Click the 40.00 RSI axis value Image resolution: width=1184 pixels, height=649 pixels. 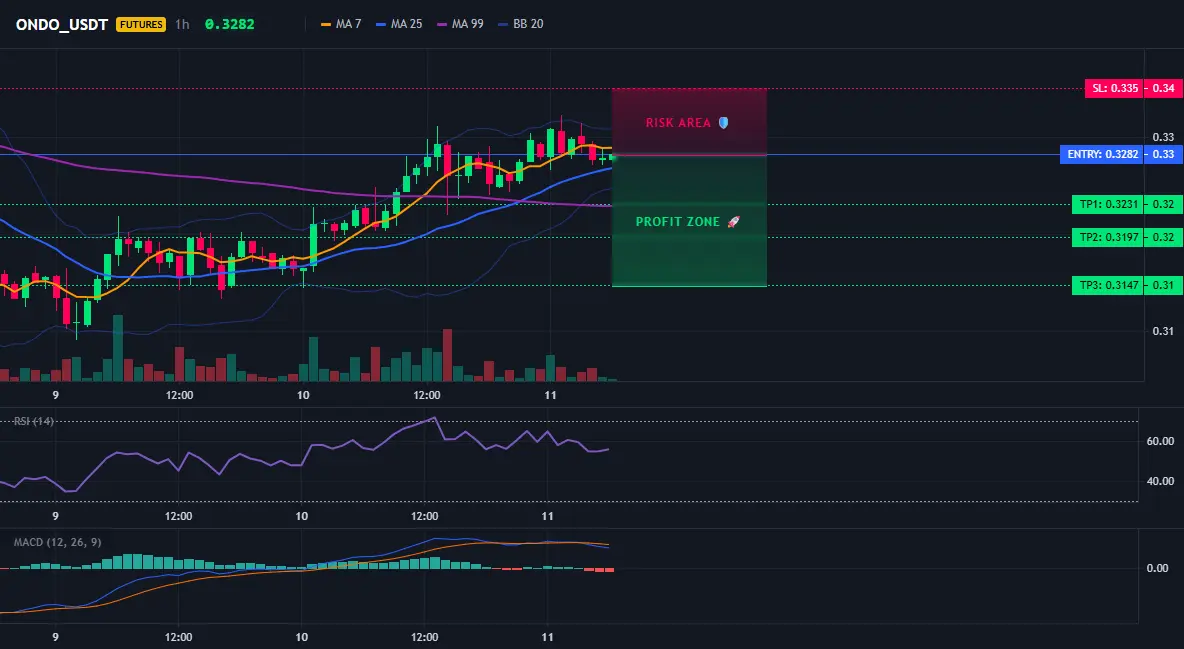pos(1161,481)
